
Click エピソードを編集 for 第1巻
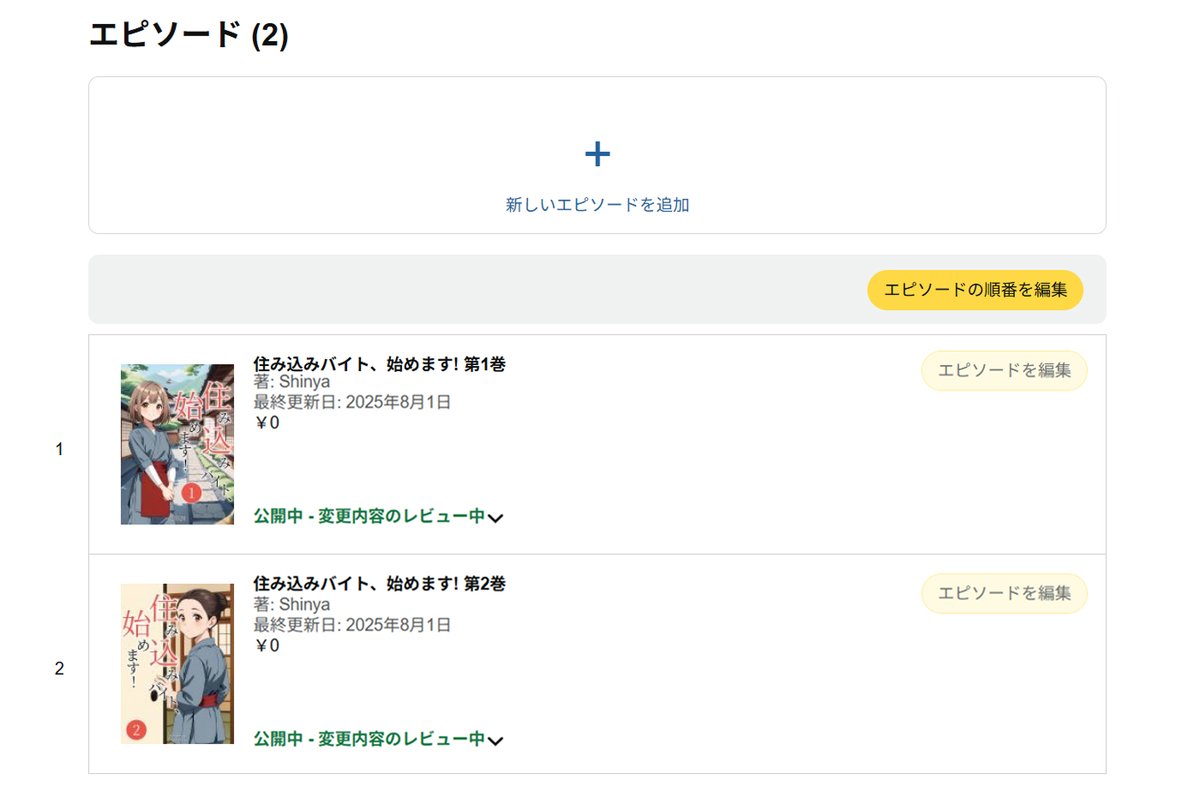pos(1003,371)
